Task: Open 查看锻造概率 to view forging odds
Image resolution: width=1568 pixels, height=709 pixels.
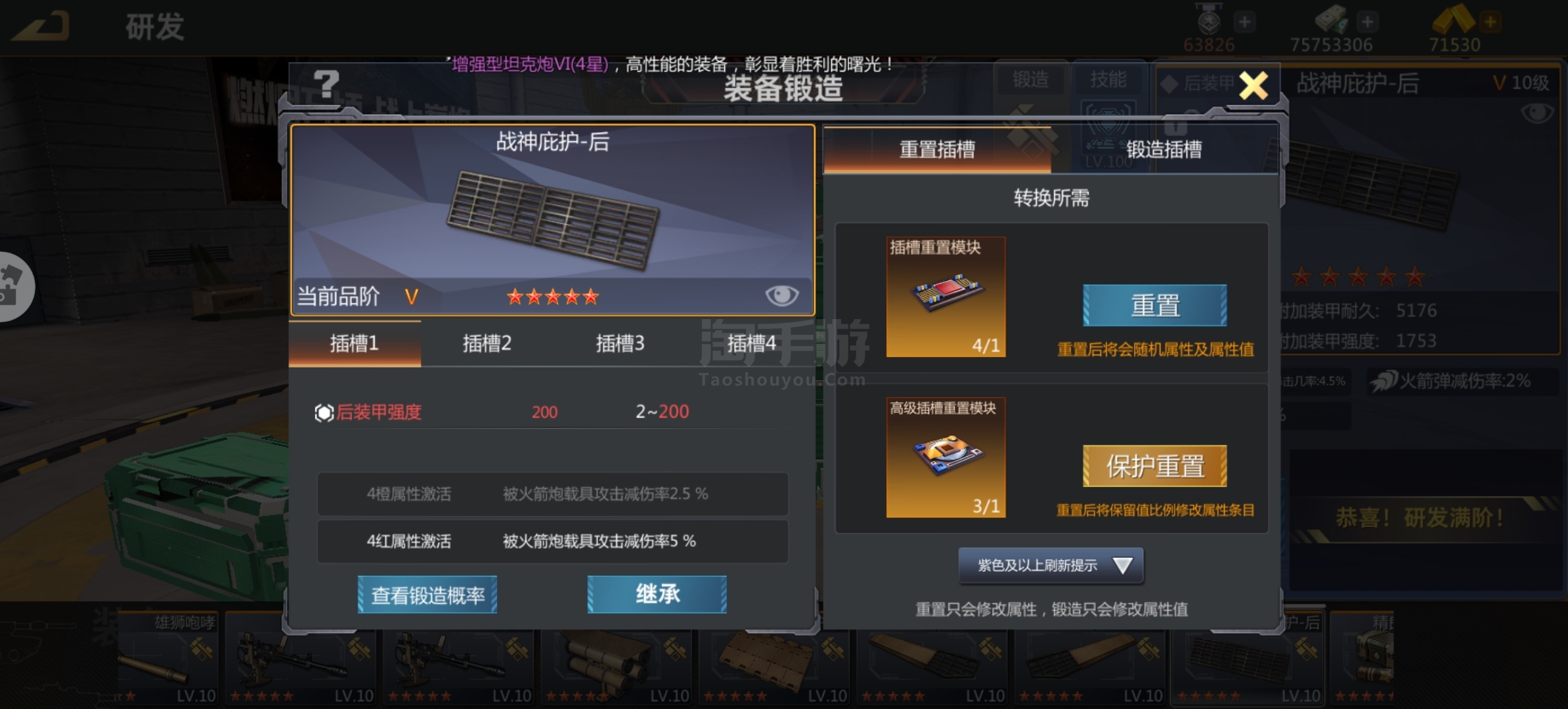Action: [427, 595]
